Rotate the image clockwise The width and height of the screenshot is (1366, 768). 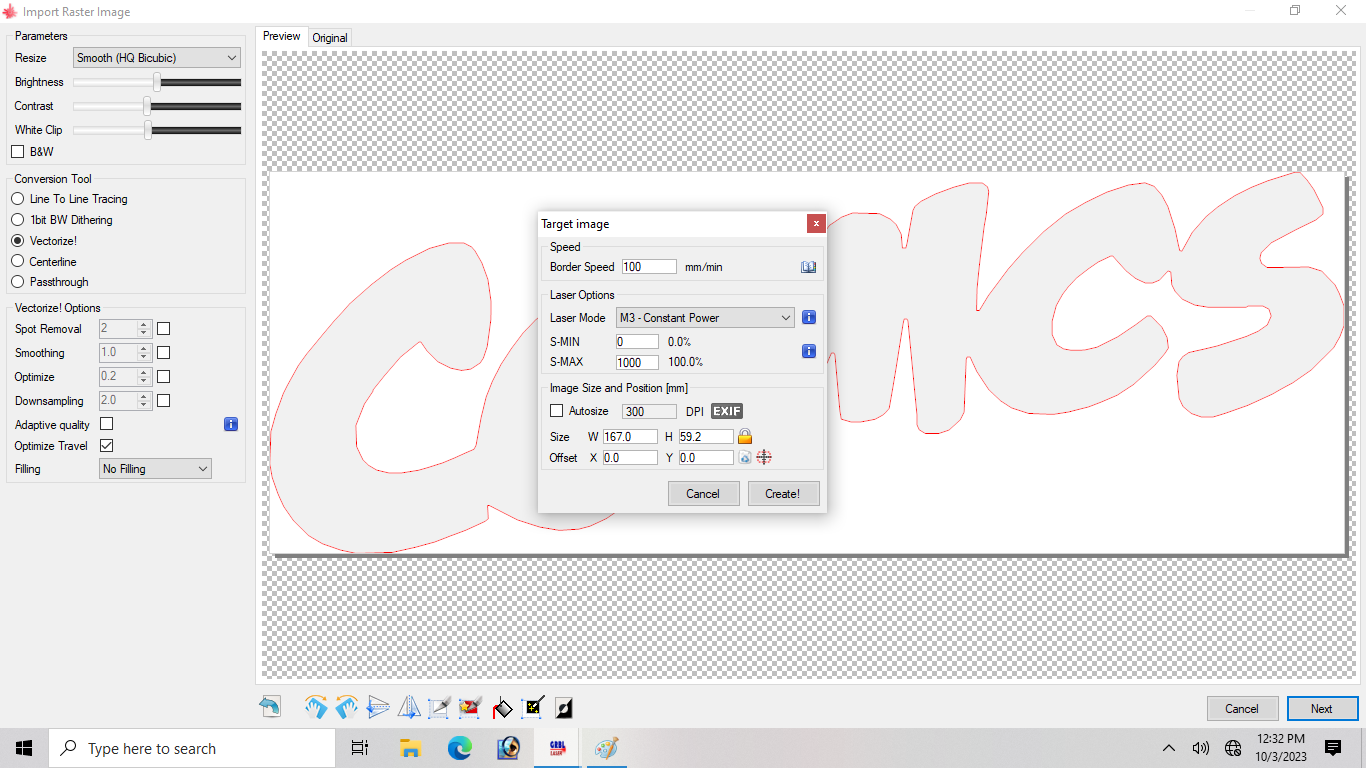(x=316, y=708)
